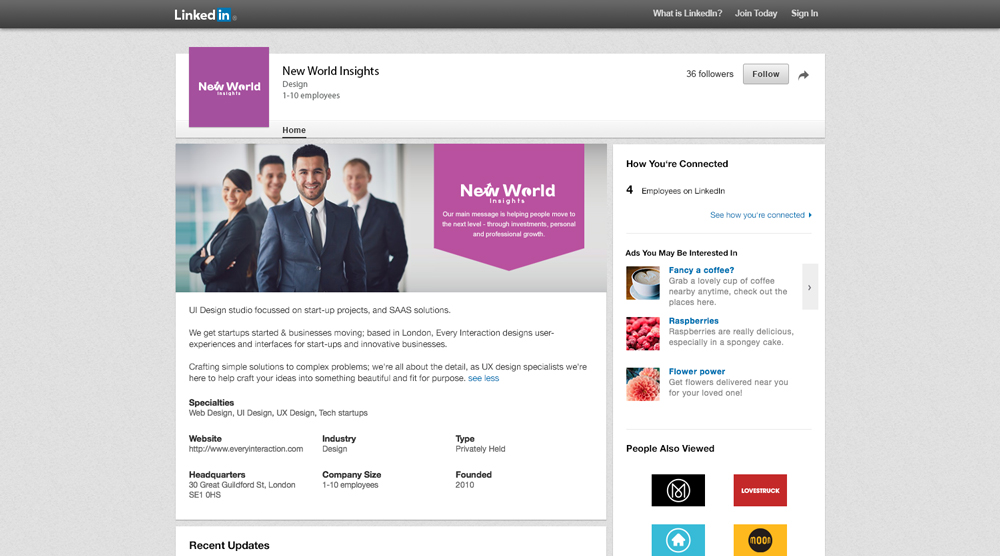This screenshot has width=1000, height=556.
Task: Open the What is LinkedIn? link
Action: coord(687,13)
